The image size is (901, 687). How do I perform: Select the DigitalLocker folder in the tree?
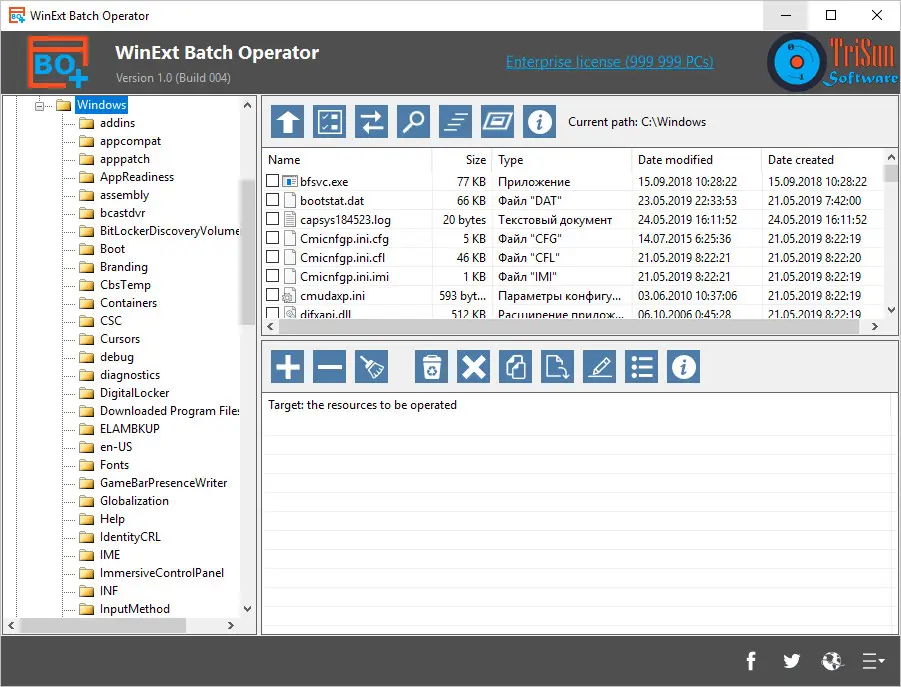(x=134, y=393)
